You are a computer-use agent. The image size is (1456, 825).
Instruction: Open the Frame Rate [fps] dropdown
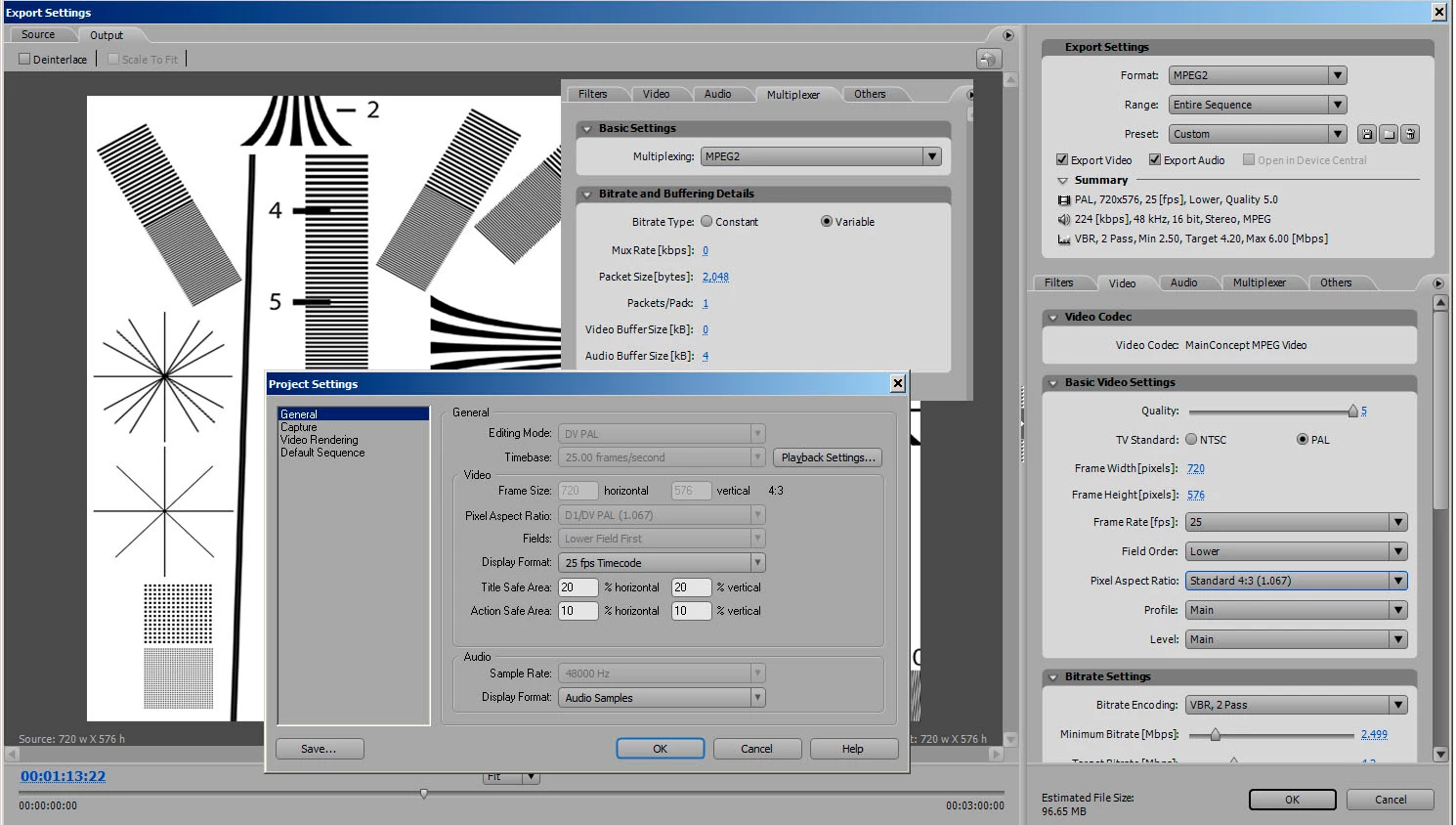point(1296,522)
